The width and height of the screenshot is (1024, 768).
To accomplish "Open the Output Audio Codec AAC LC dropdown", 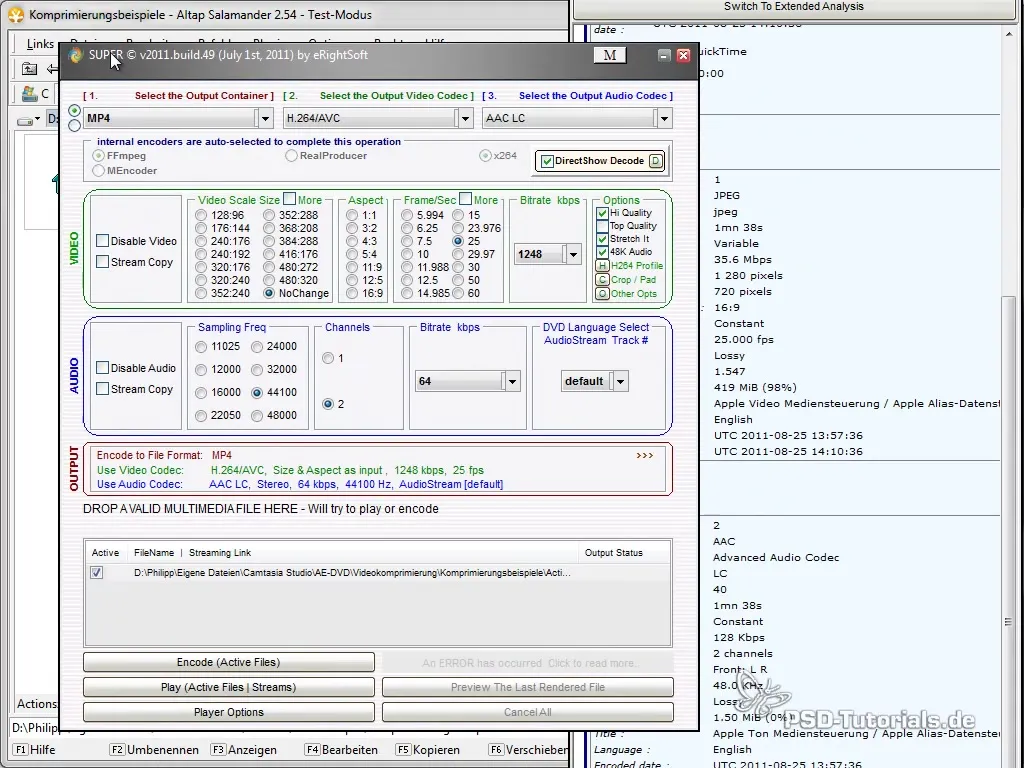I will pos(664,119).
